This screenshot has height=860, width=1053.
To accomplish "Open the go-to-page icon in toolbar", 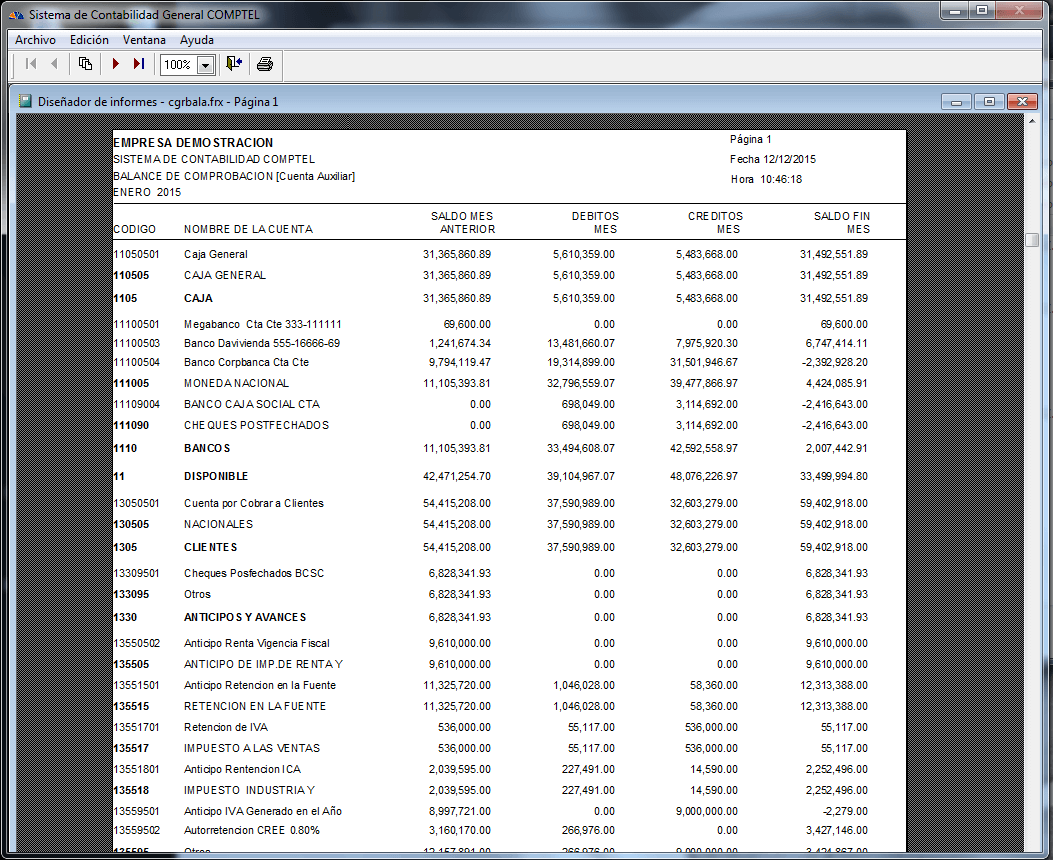I will [86, 64].
